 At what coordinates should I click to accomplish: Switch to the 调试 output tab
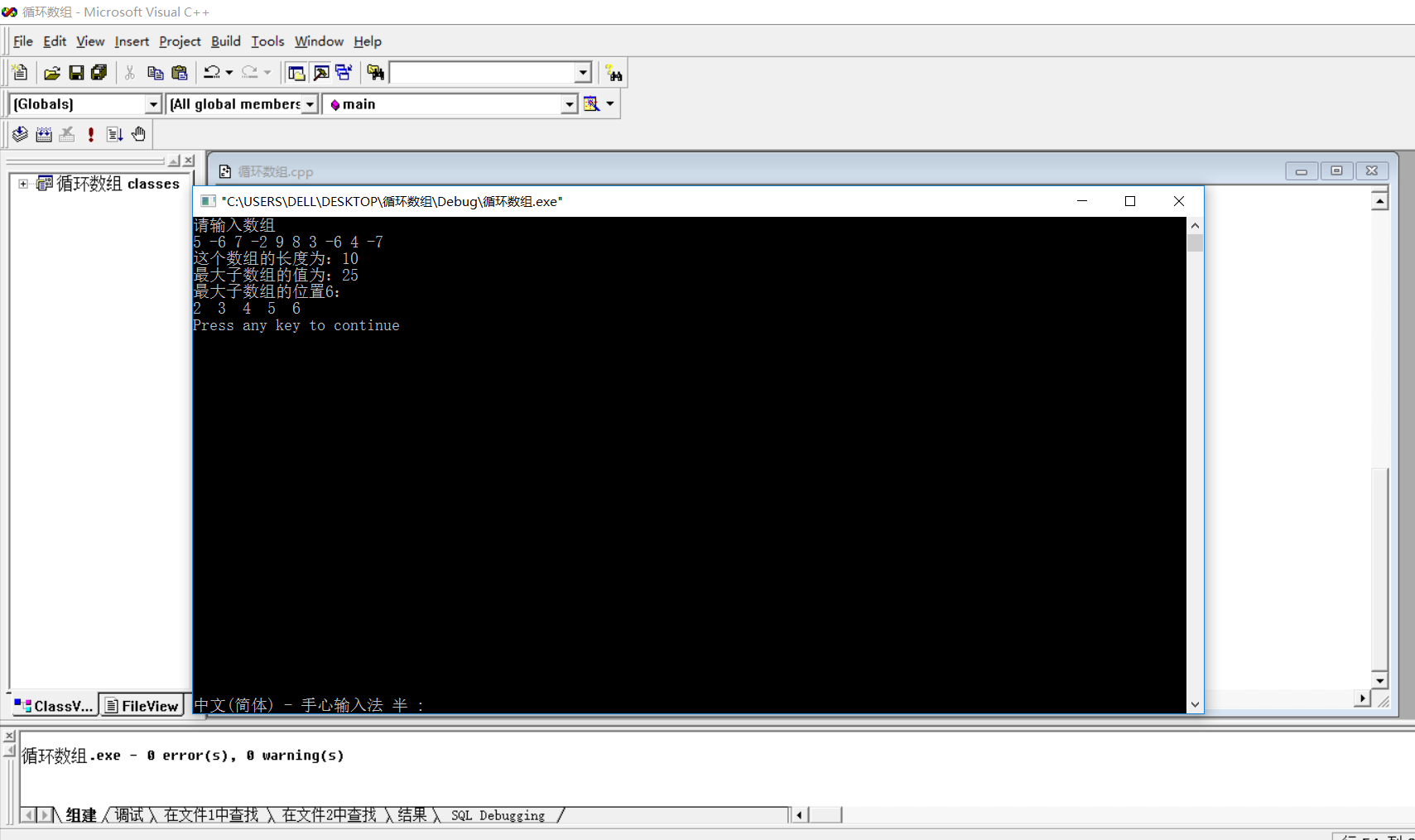coord(129,815)
